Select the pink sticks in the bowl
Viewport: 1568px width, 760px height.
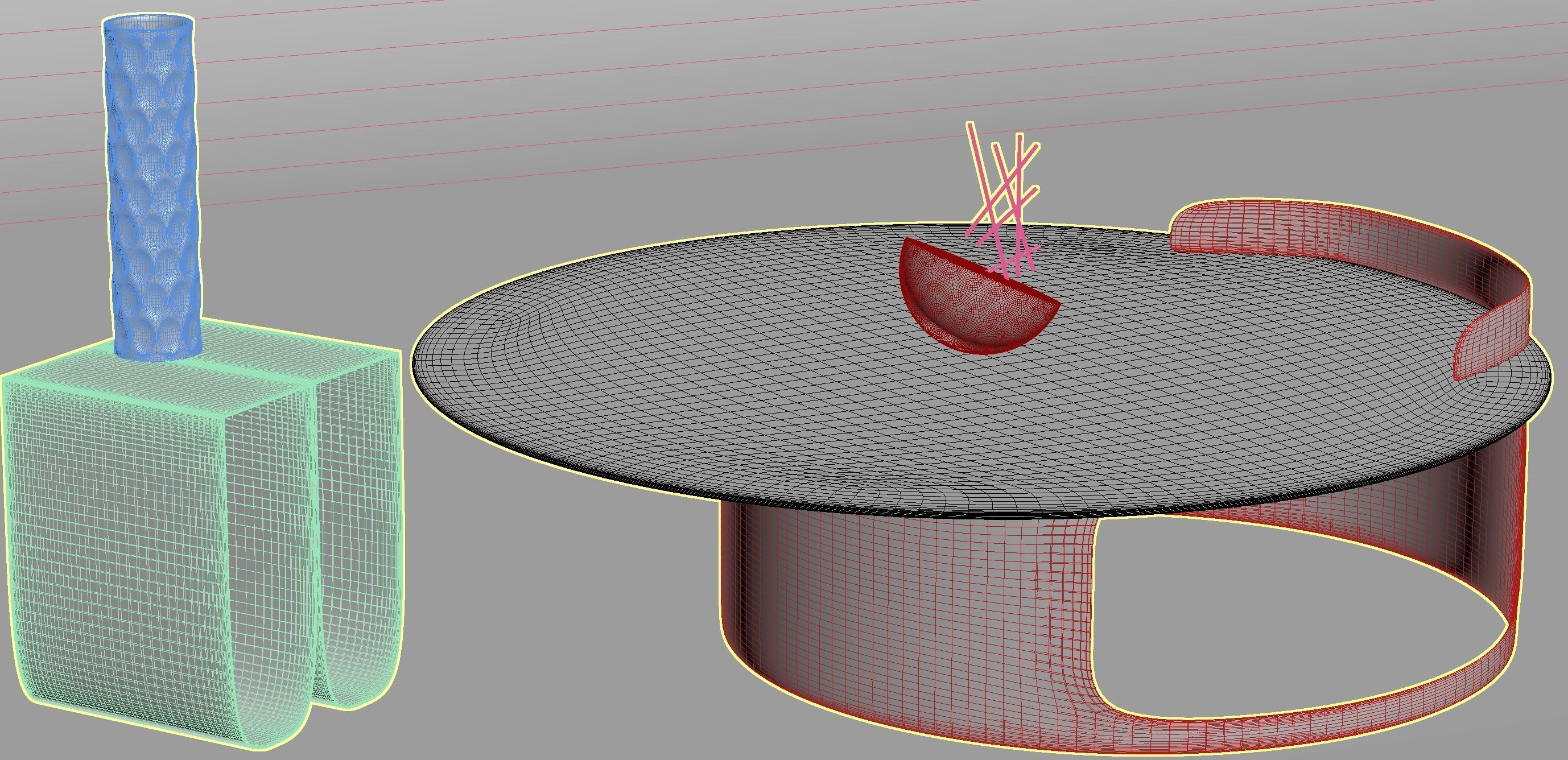pos(1004,201)
